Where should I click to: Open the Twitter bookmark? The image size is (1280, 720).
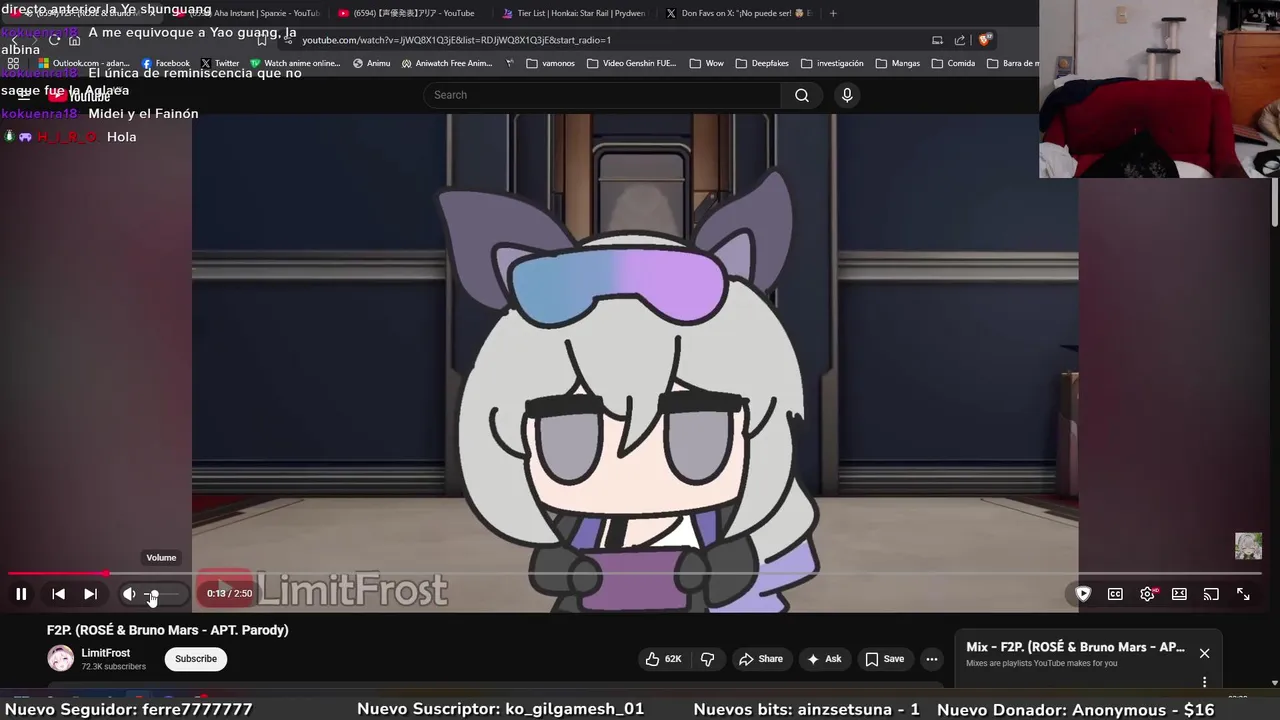[220, 63]
